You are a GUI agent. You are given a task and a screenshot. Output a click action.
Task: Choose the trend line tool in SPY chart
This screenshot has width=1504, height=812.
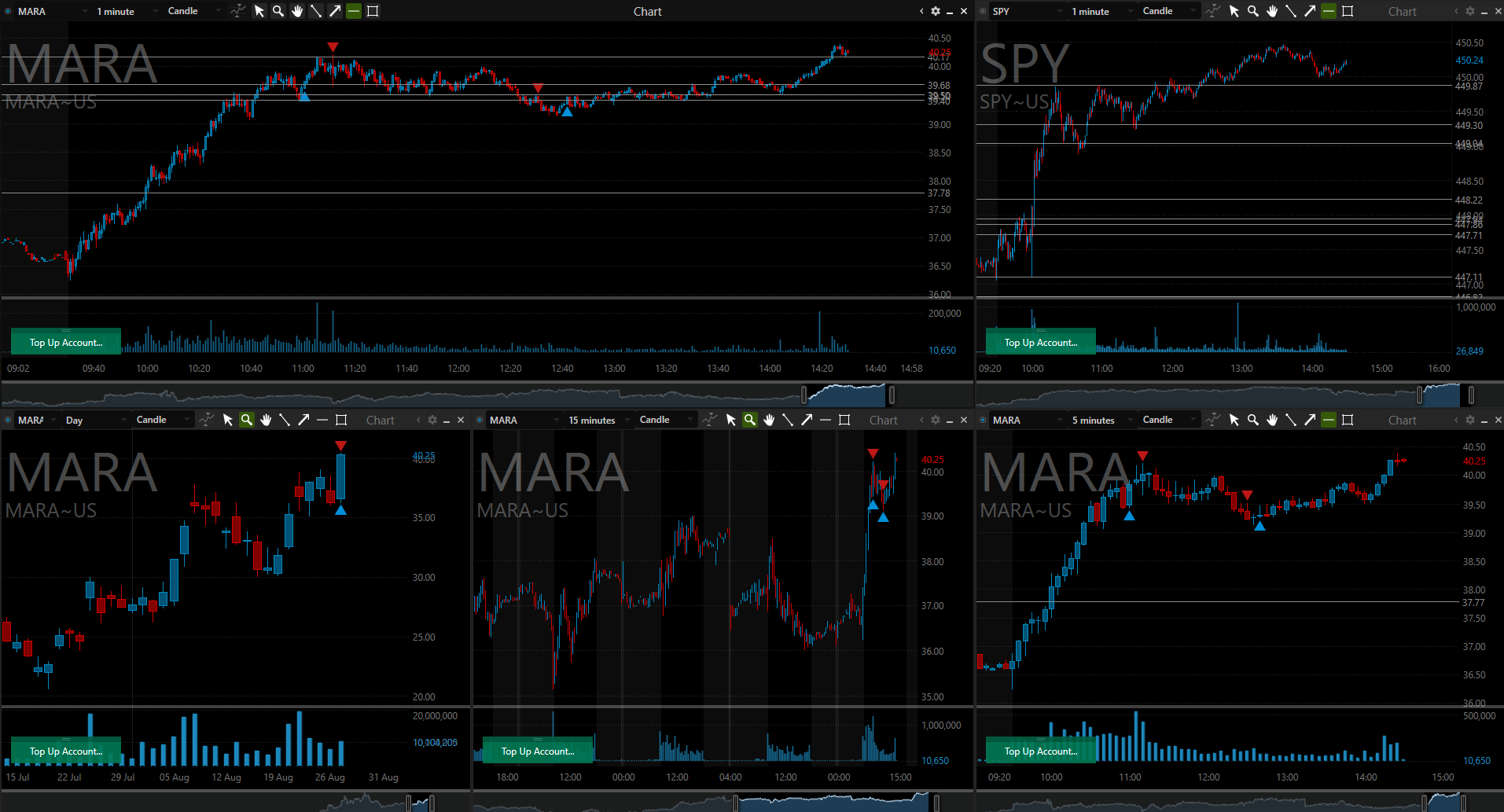point(1291,11)
